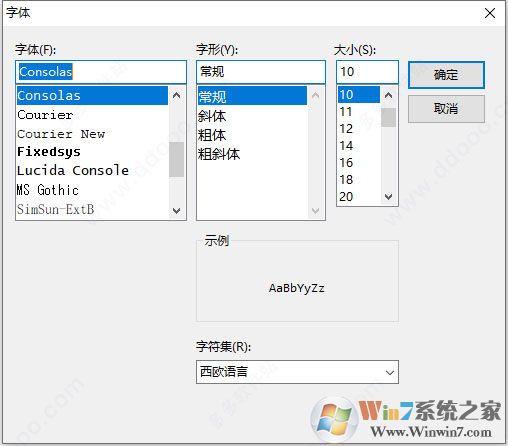Image resolution: width=508 pixels, height=446 pixels.
Task: Click the style list scroll down arrow
Action: click(315, 210)
